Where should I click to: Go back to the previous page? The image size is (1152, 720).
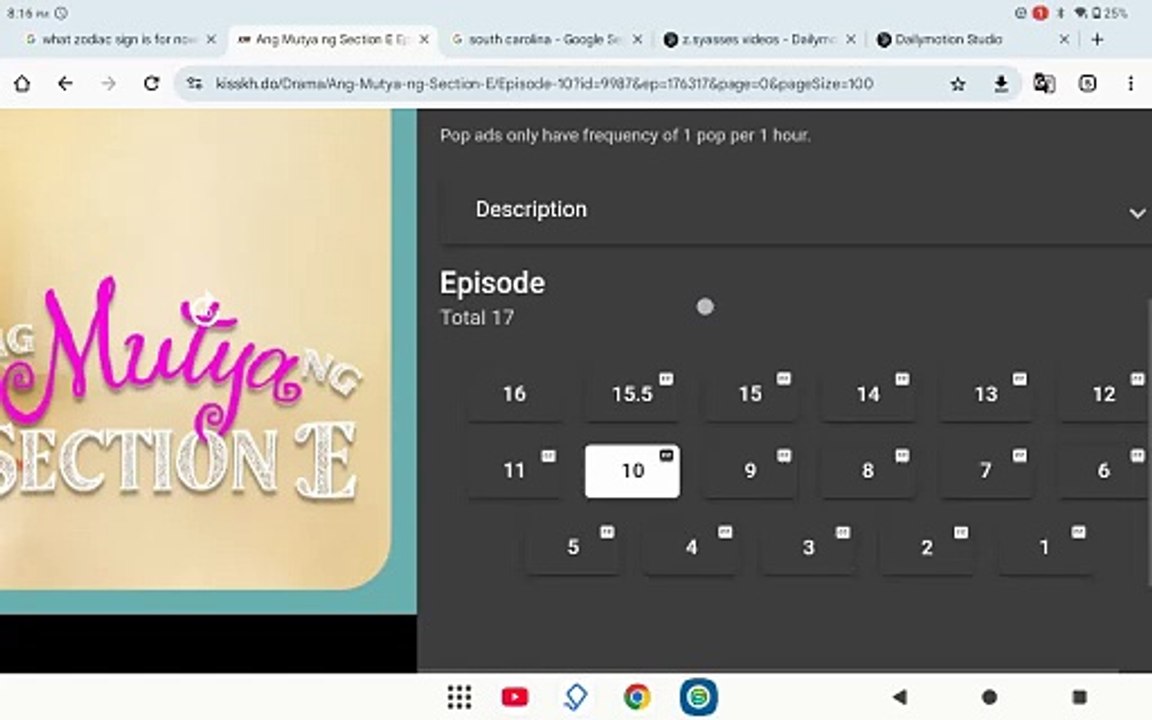pos(65,84)
